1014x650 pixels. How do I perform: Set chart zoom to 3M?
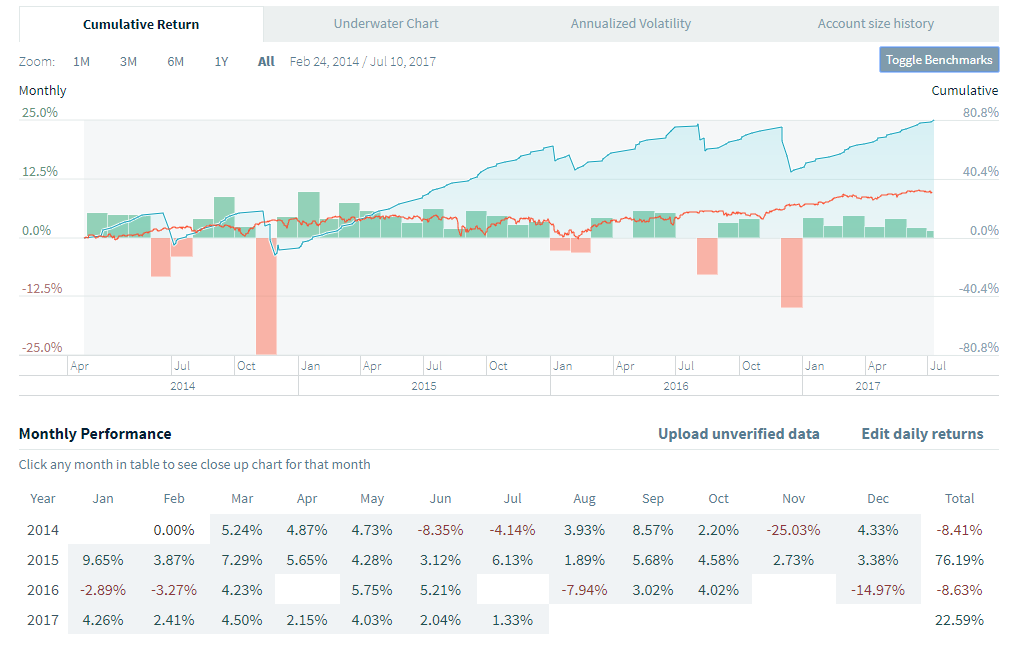pos(128,61)
